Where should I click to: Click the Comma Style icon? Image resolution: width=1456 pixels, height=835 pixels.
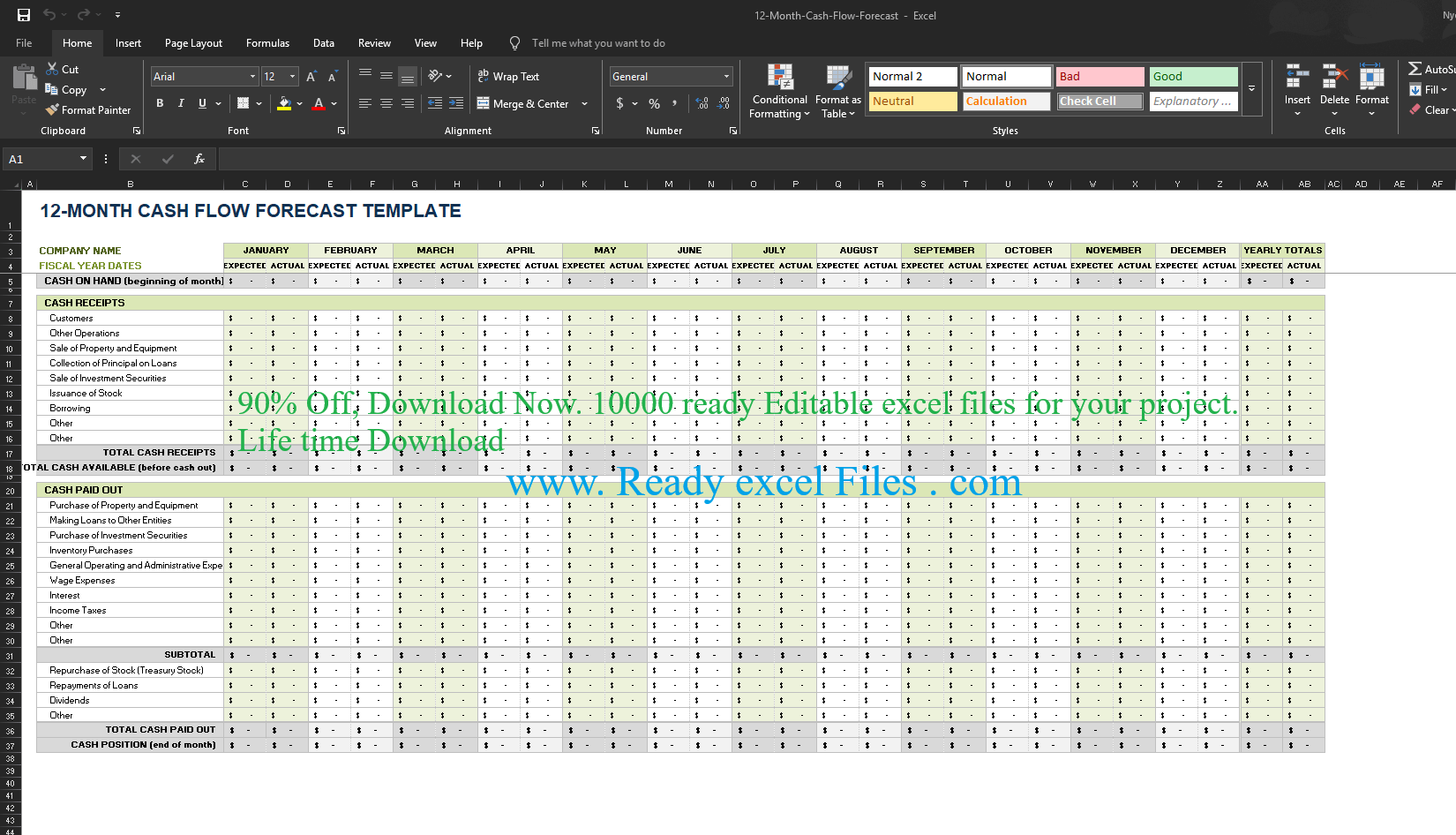click(x=675, y=103)
